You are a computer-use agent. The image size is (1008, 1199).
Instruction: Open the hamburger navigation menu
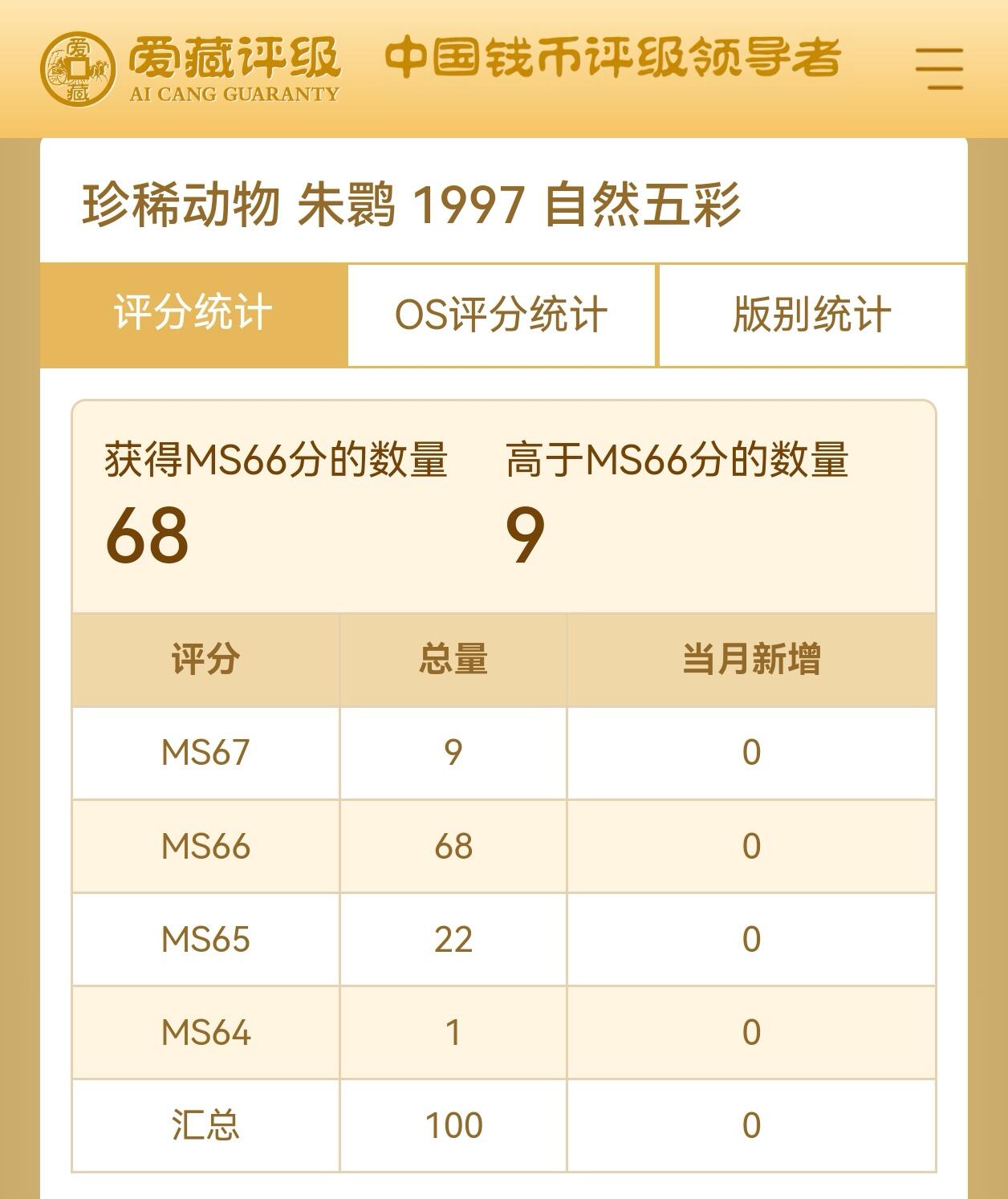940,68
